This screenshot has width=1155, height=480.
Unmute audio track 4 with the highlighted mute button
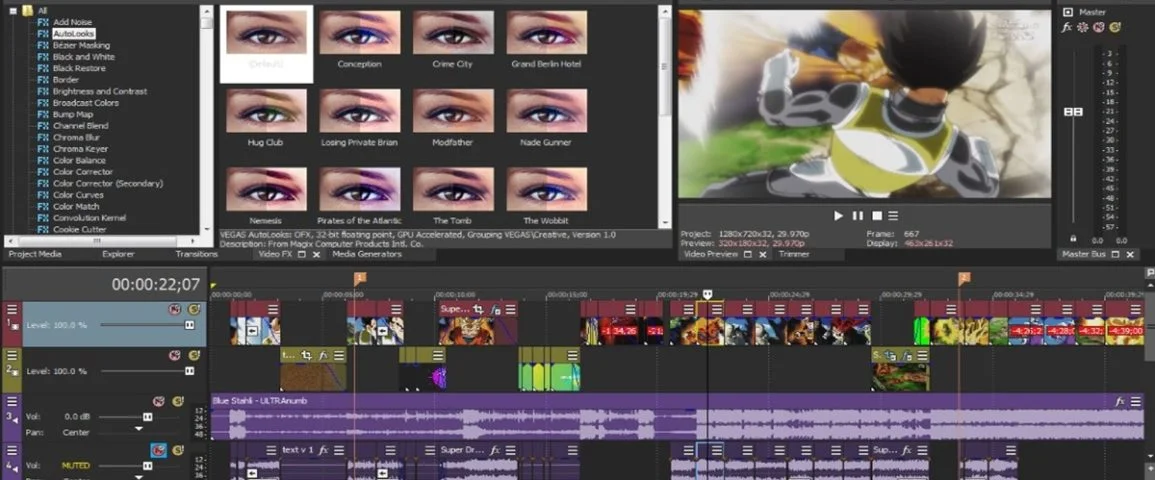pyautogui.click(x=158, y=449)
